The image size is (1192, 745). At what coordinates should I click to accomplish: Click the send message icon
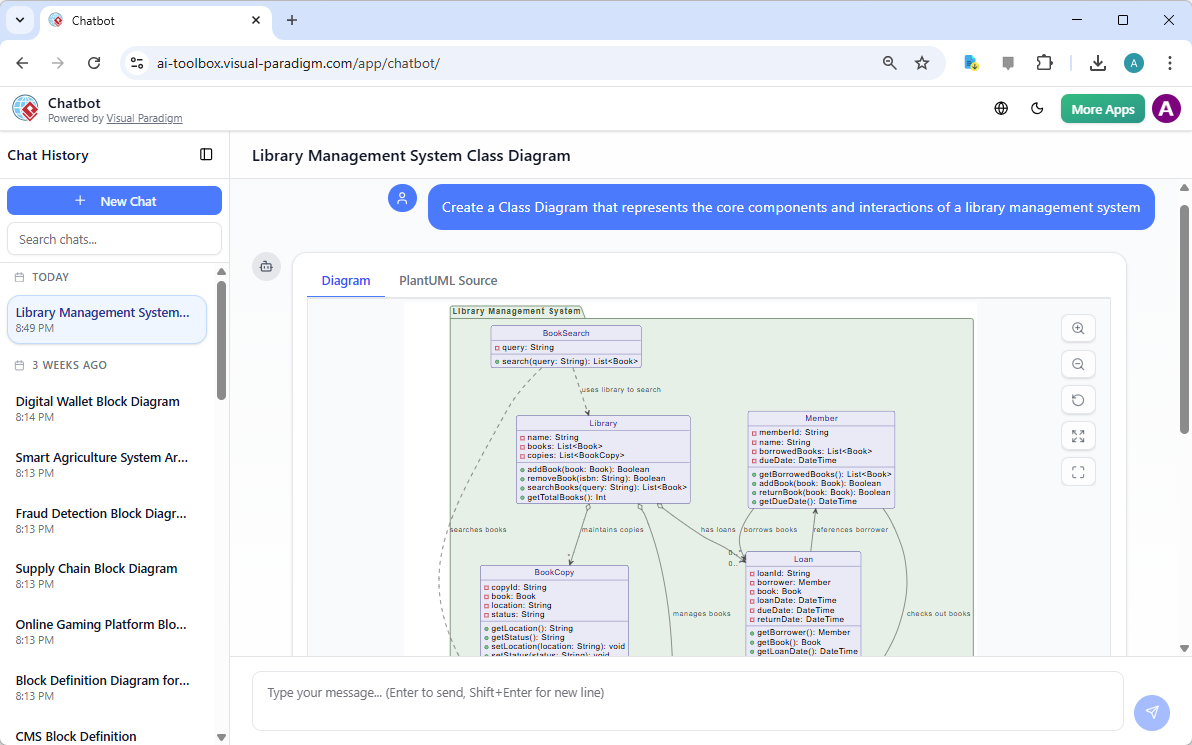[x=1152, y=712]
